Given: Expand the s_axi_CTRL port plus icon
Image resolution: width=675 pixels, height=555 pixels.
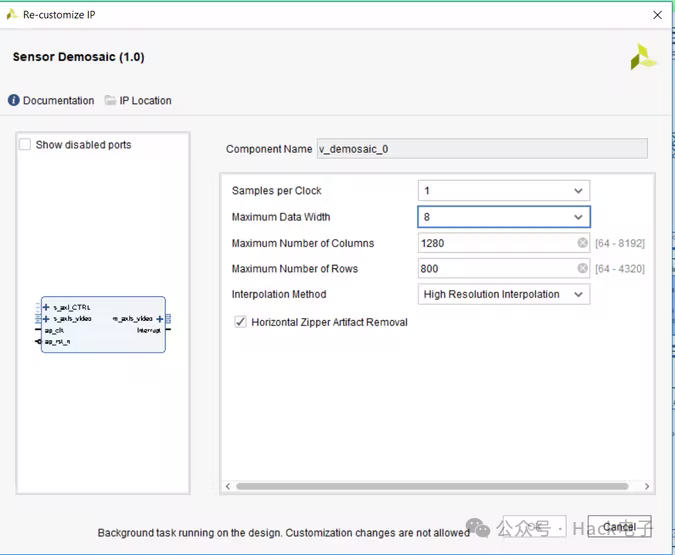Looking at the screenshot, I should (x=46, y=307).
